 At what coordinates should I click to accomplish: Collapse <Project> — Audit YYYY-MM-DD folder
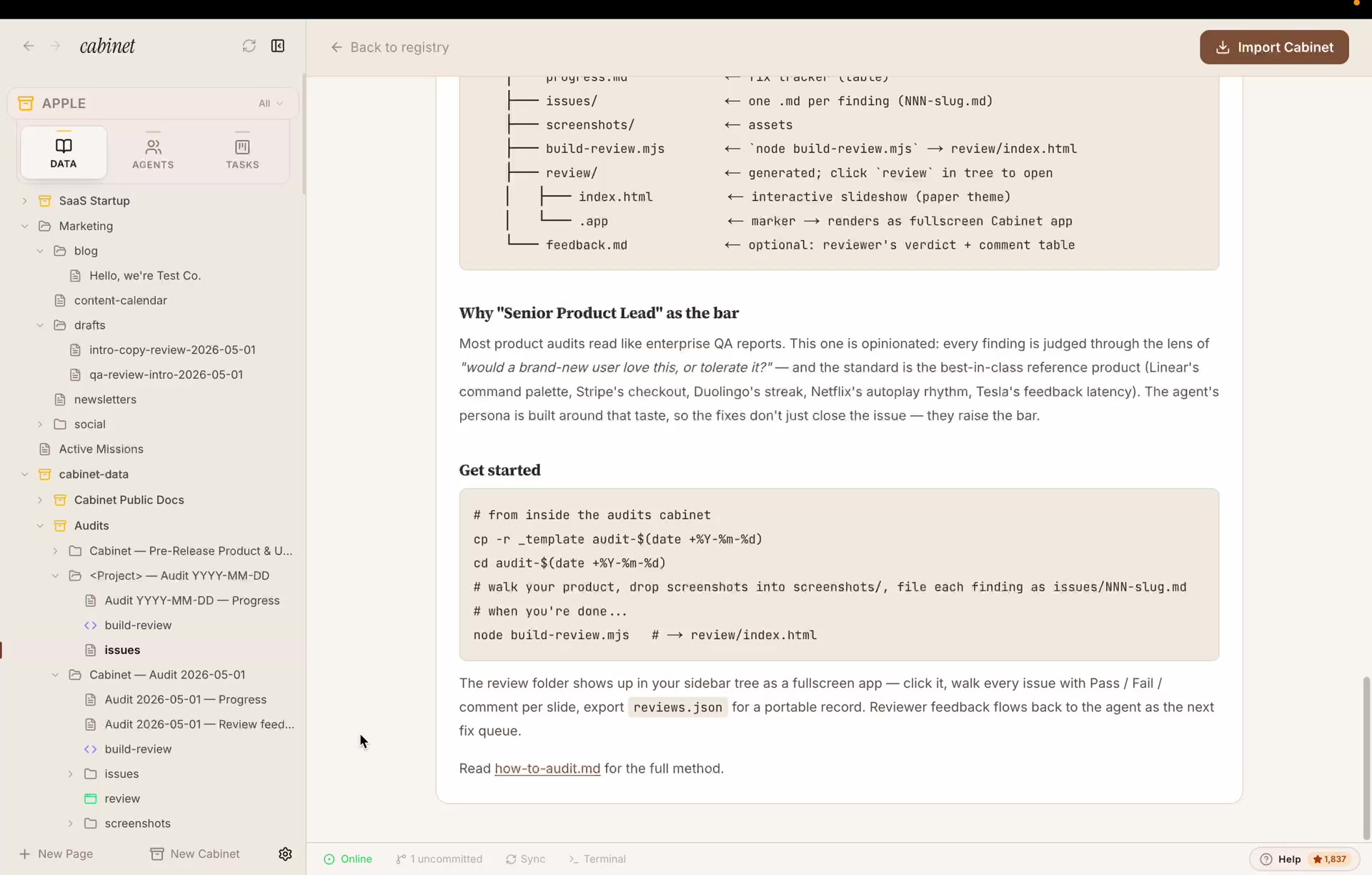tap(55, 575)
